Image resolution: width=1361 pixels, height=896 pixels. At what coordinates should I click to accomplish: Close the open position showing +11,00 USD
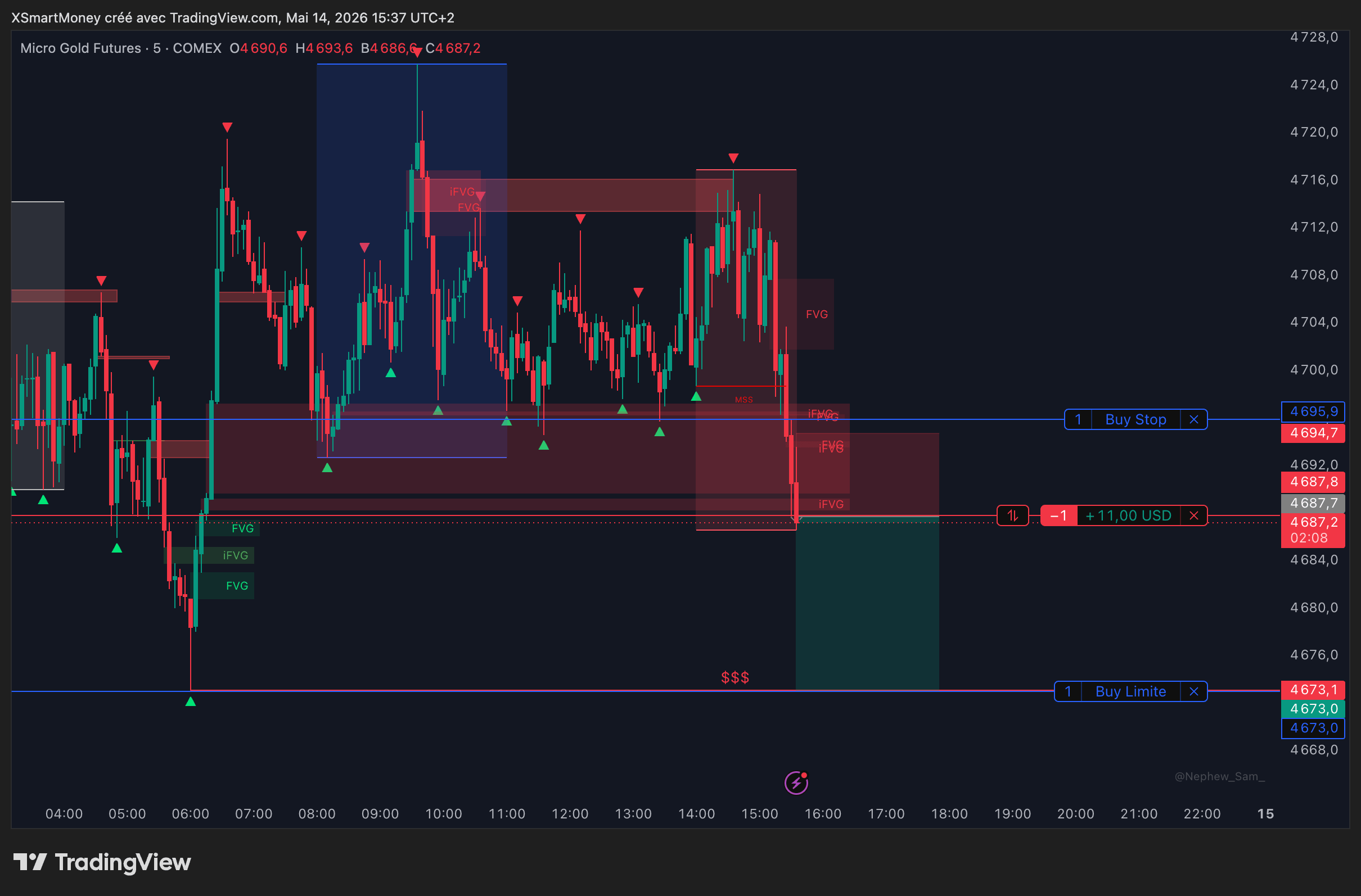click(1194, 515)
